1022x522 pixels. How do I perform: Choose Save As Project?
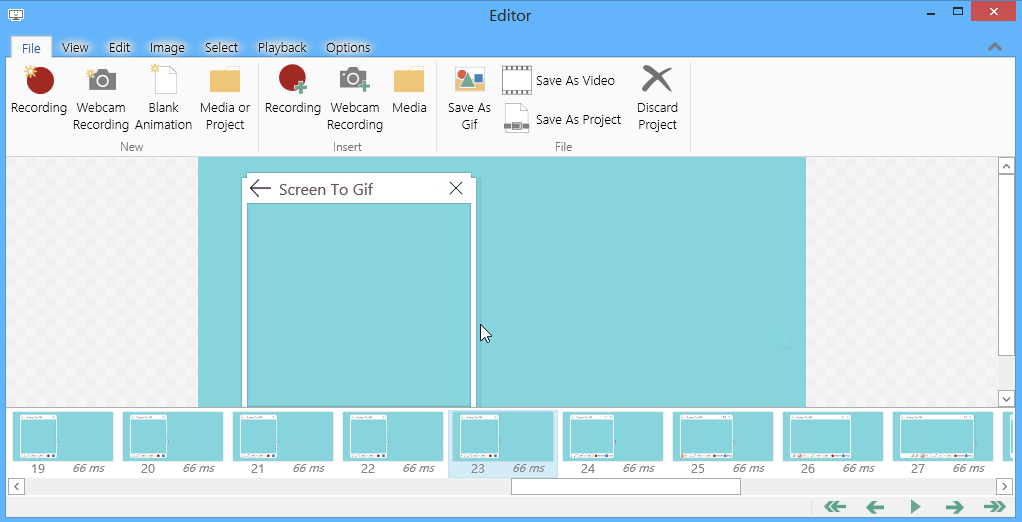pos(562,119)
